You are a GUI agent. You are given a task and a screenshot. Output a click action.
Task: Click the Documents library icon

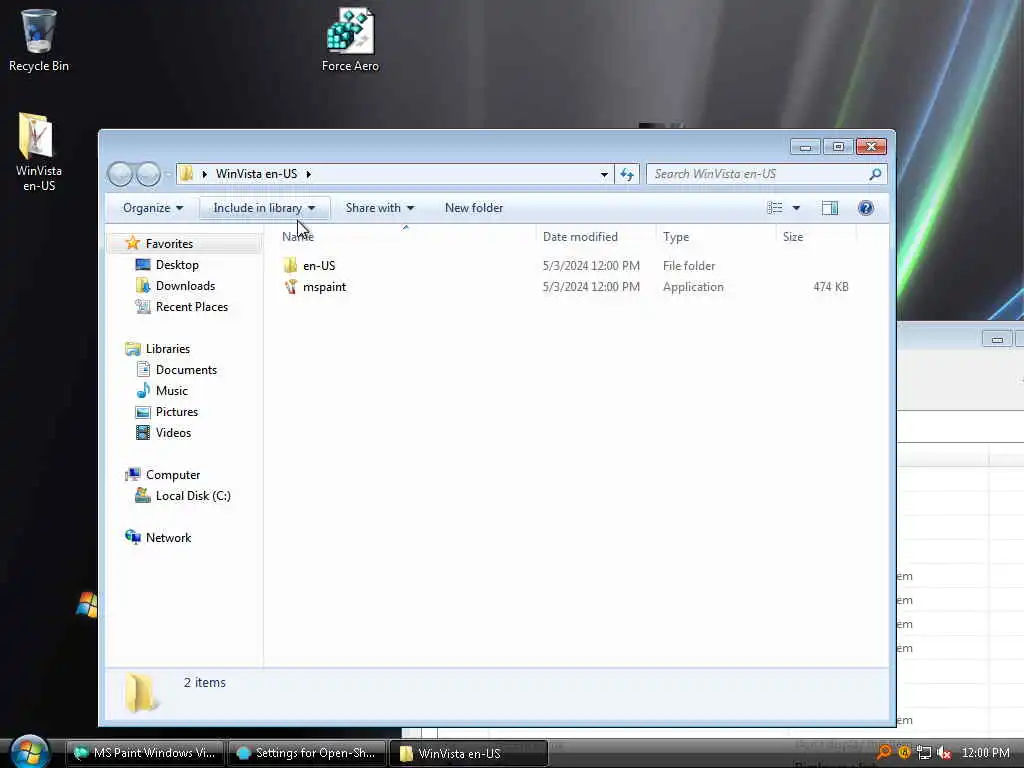pyautogui.click(x=143, y=370)
